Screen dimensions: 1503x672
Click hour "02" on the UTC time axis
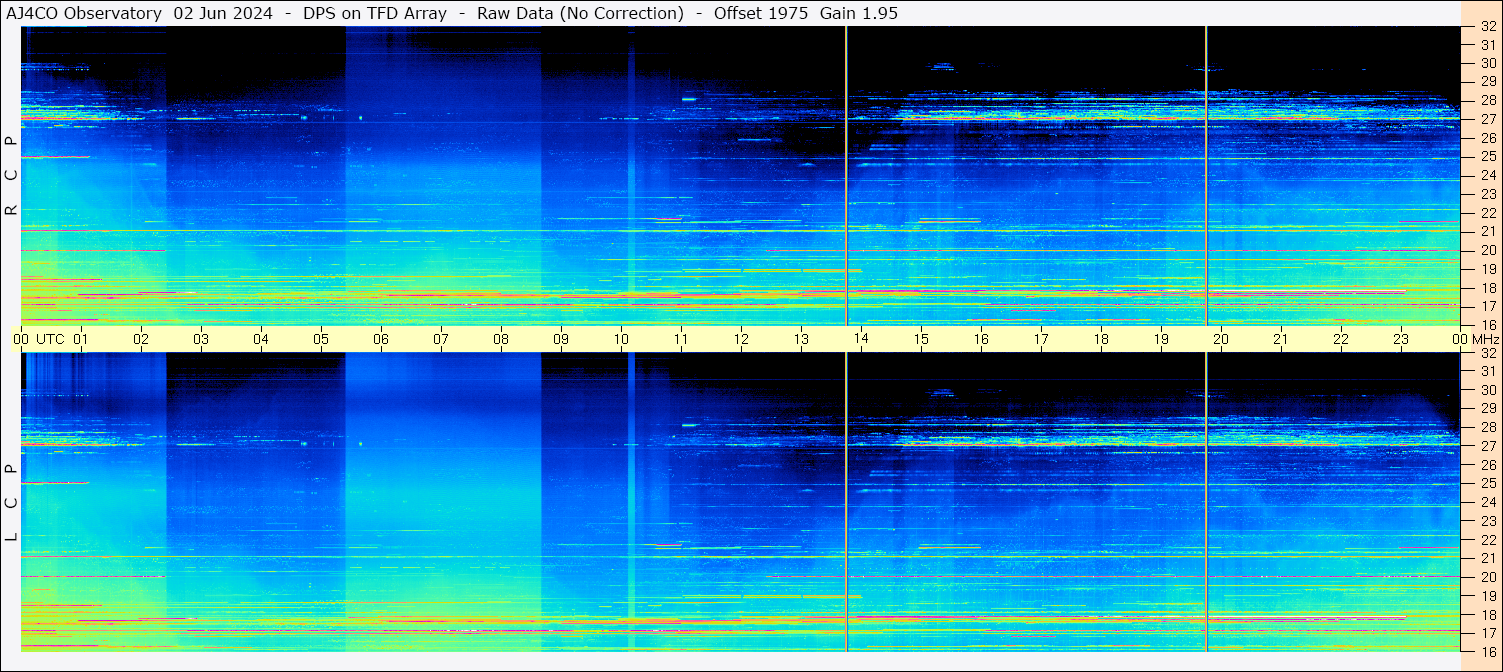(141, 339)
